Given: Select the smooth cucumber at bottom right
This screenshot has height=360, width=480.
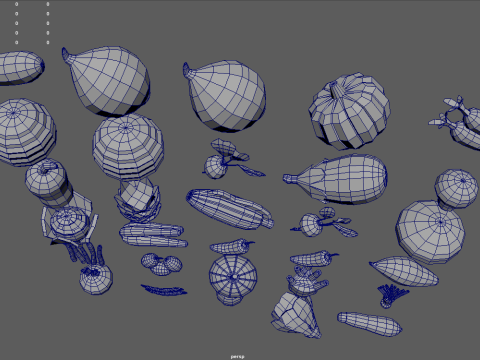Looking at the screenshot, I should 369,324.
